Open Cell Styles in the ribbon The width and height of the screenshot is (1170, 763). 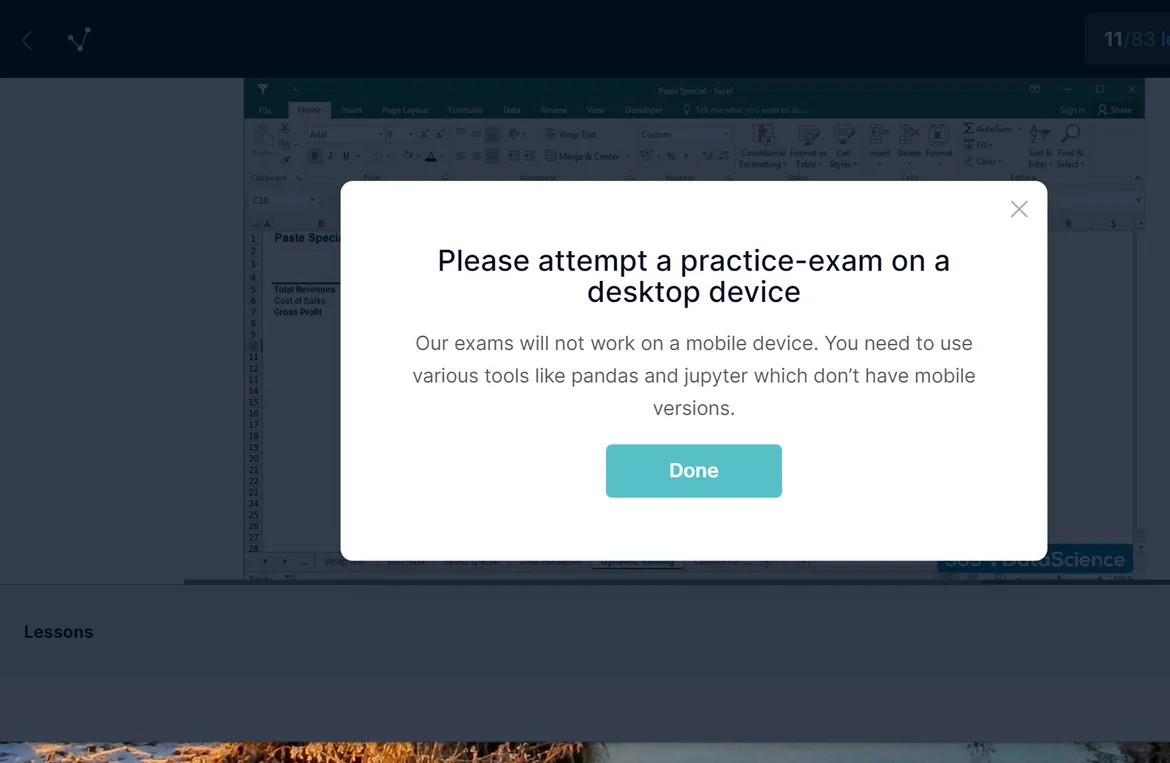tap(843, 135)
